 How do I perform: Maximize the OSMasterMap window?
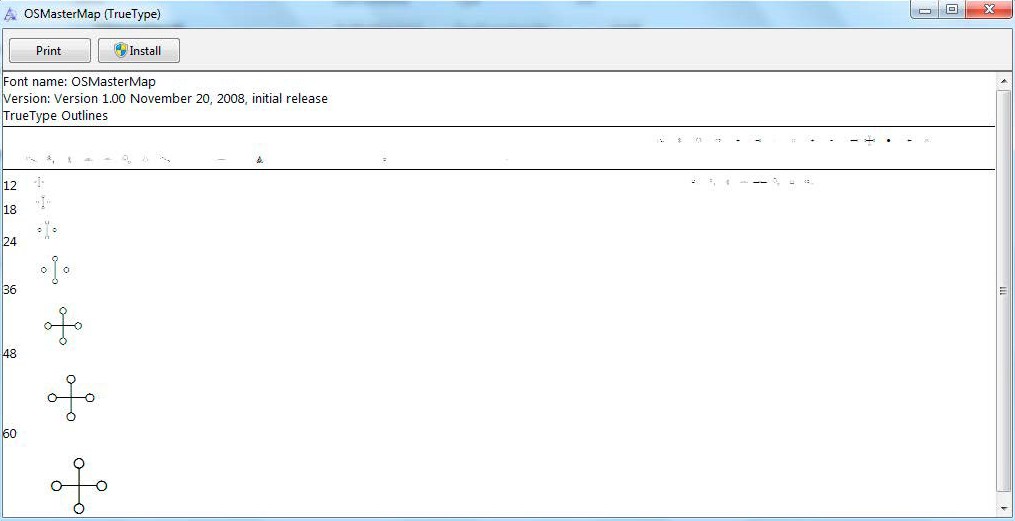[952, 9]
